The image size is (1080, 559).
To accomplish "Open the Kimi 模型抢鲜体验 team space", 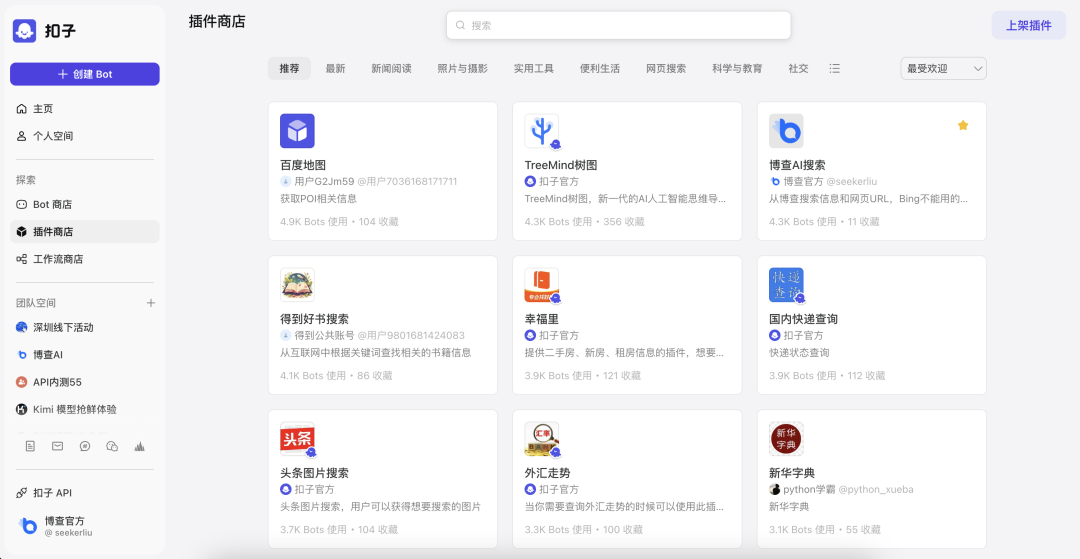I will 85,410.
